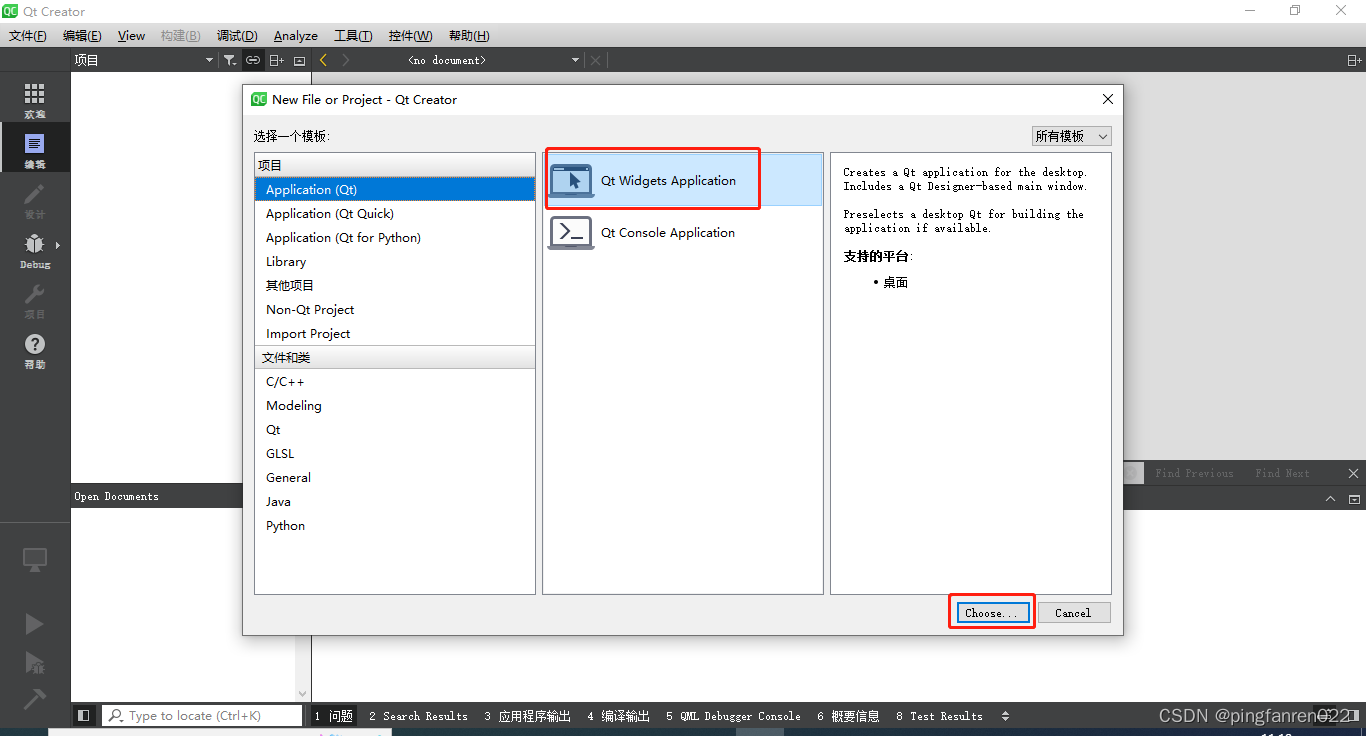Open the 控件(W) menu
Viewport: 1366px width, 736px height.
point(410,36)
